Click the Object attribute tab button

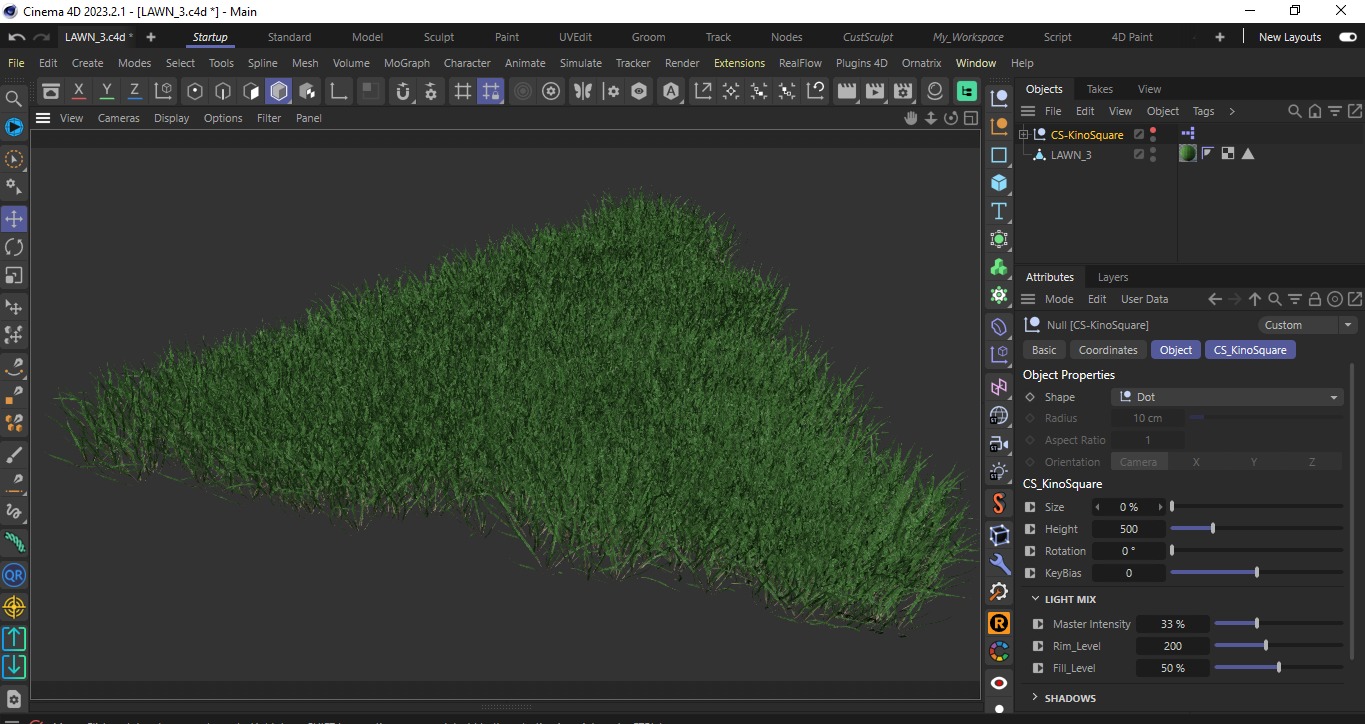point(1176,350)
